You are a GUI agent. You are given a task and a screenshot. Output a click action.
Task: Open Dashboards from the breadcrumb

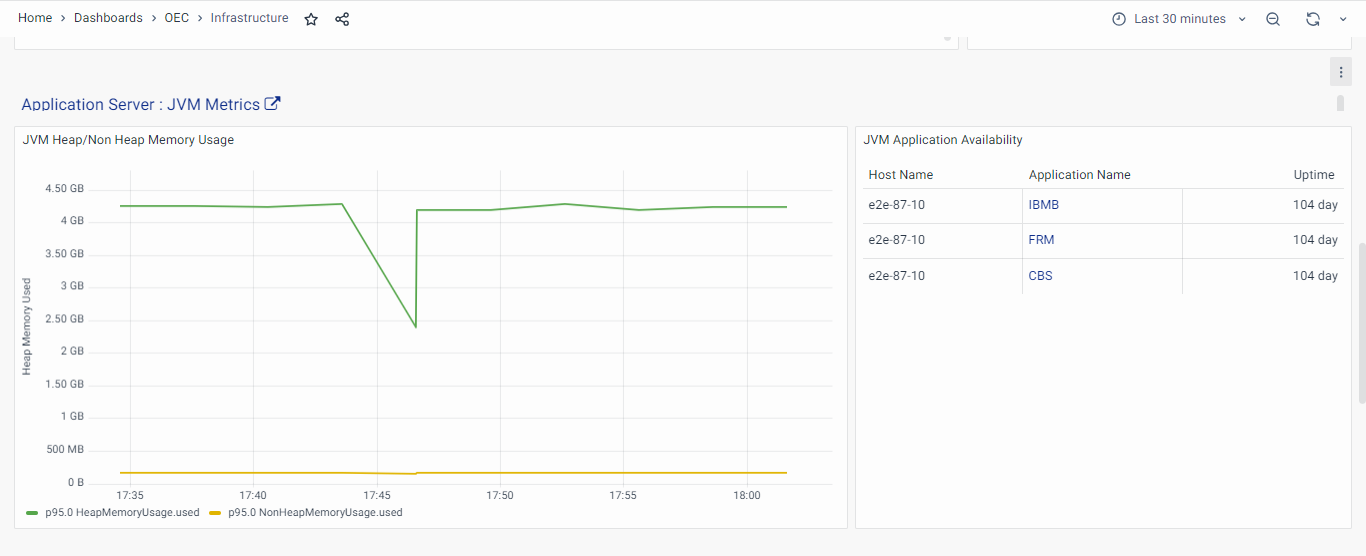[x=108, y=18]
